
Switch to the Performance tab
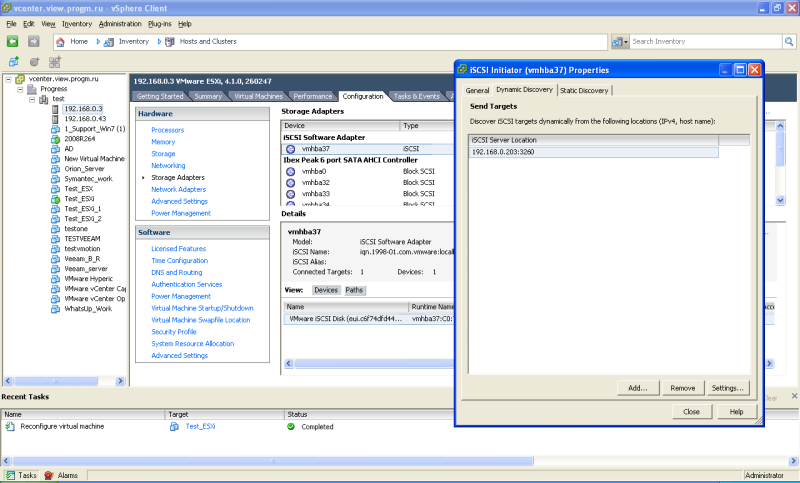pos(313,96)
